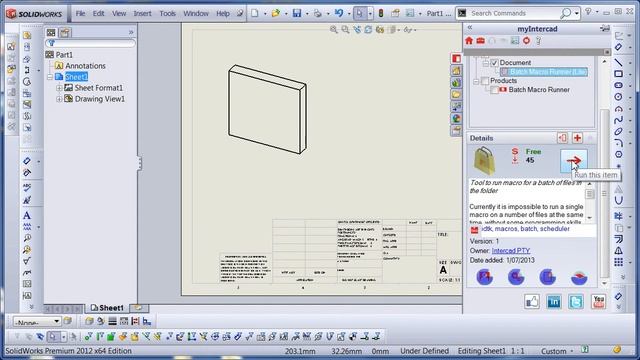Open the YouTube icon
This screenshot has width=640, height=360.
point(598,302)
